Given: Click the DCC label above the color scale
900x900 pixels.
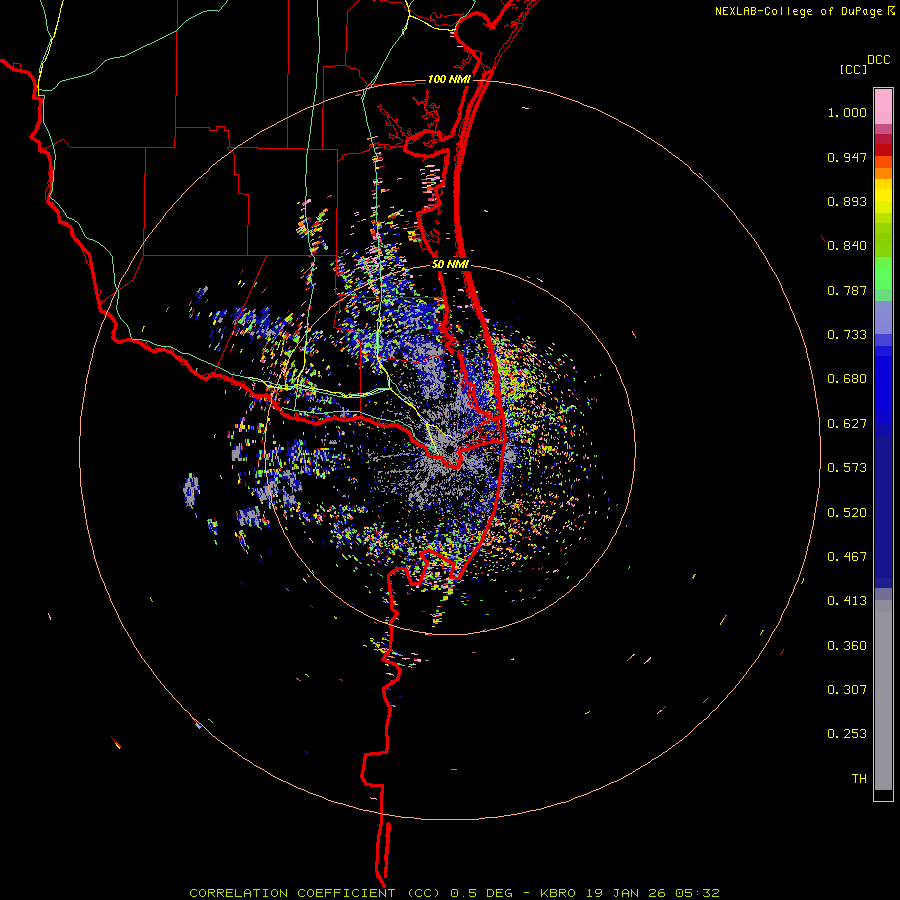Looking at the screenshot, I should (879, 60).
